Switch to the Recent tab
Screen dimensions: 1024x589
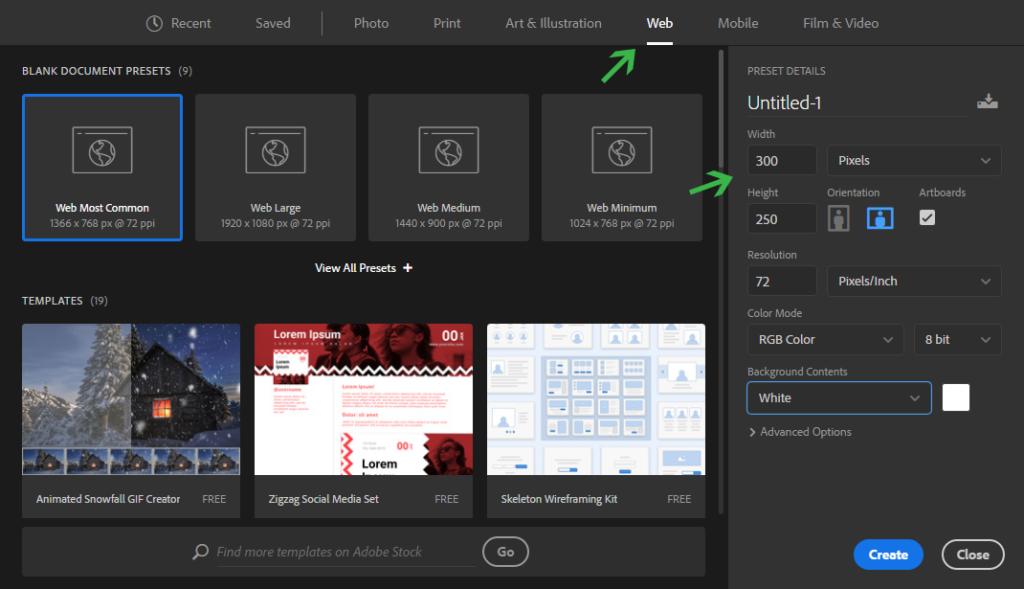pyautogui.click(x=178, y=24)
